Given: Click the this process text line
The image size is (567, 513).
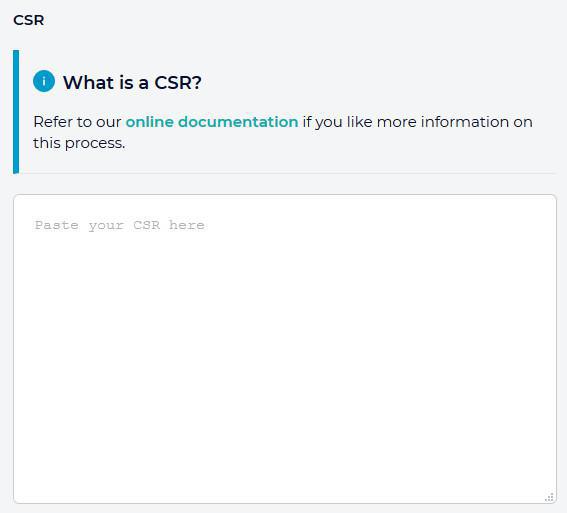Looking at the screenshot, I should tap(79, 143).
